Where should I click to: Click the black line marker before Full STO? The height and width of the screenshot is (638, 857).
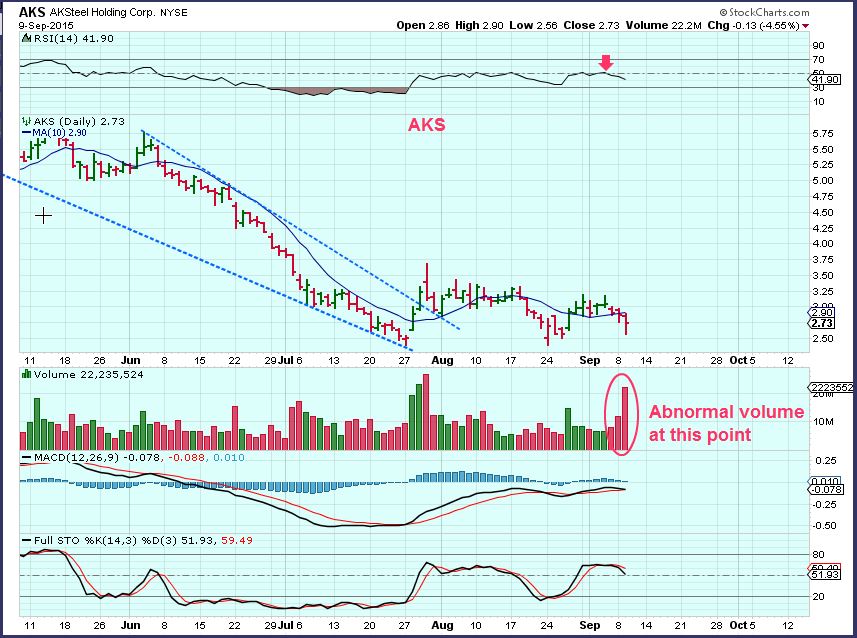click(x=26, y=541)
